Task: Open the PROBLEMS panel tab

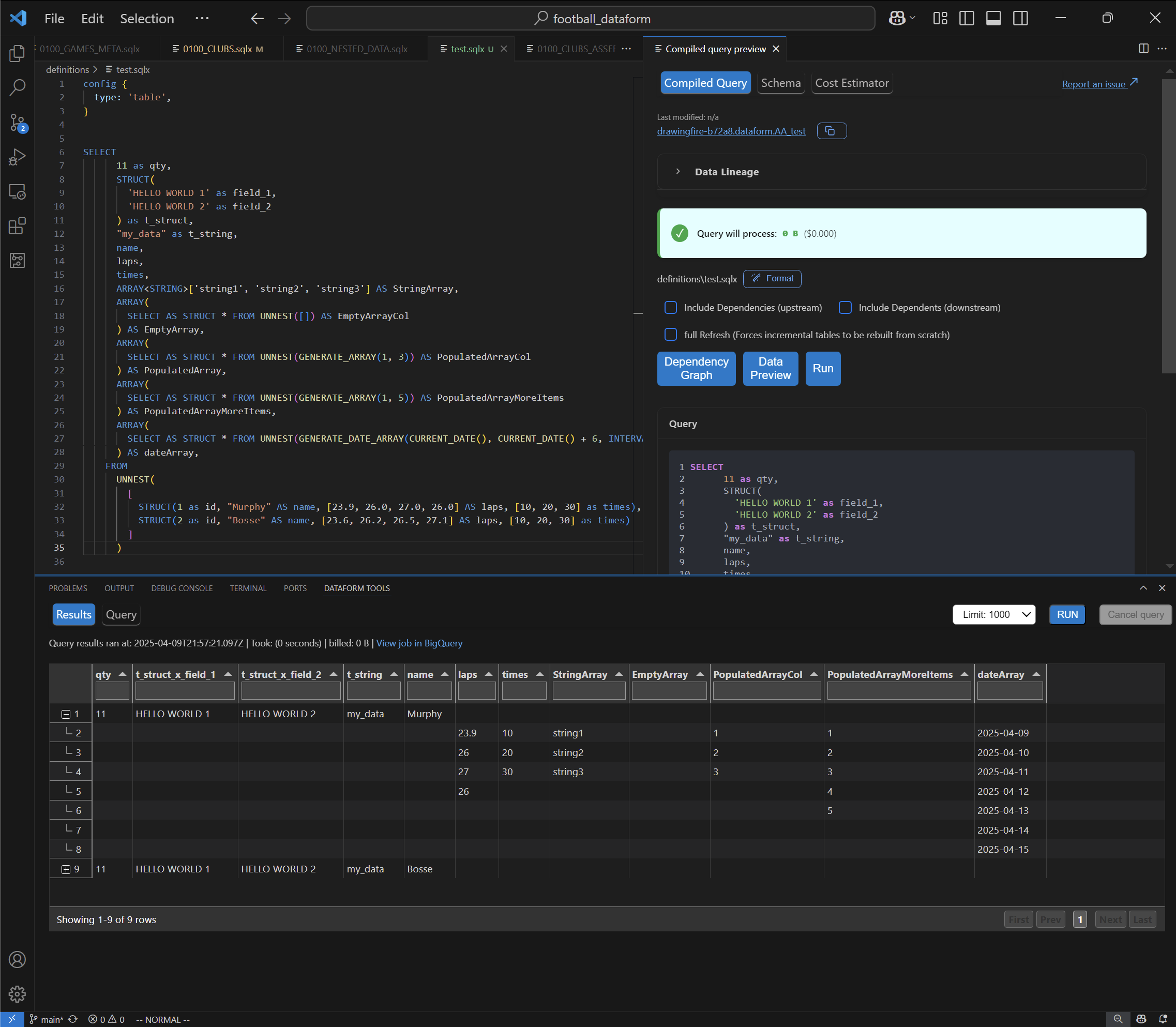Action: click(x=68, y=588)
